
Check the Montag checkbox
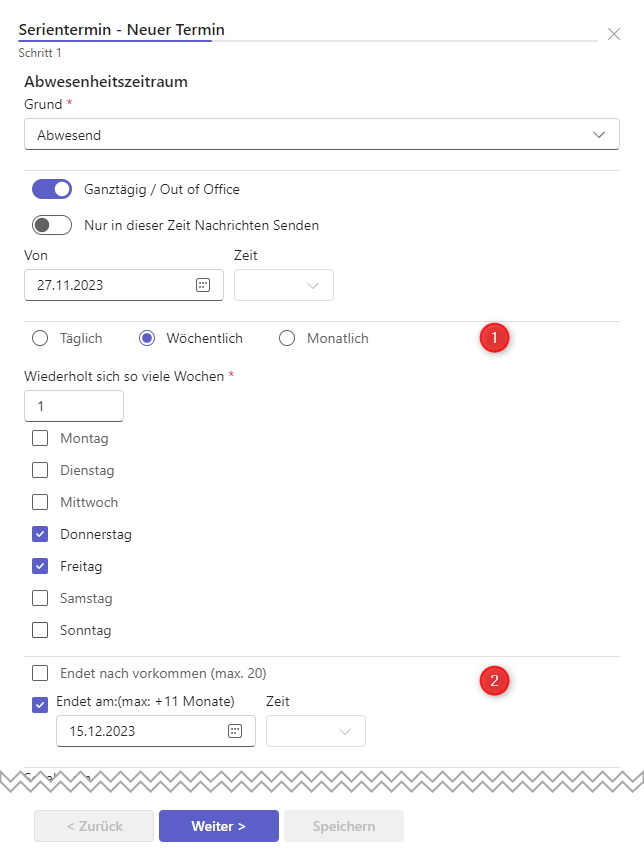pos(40,438)
